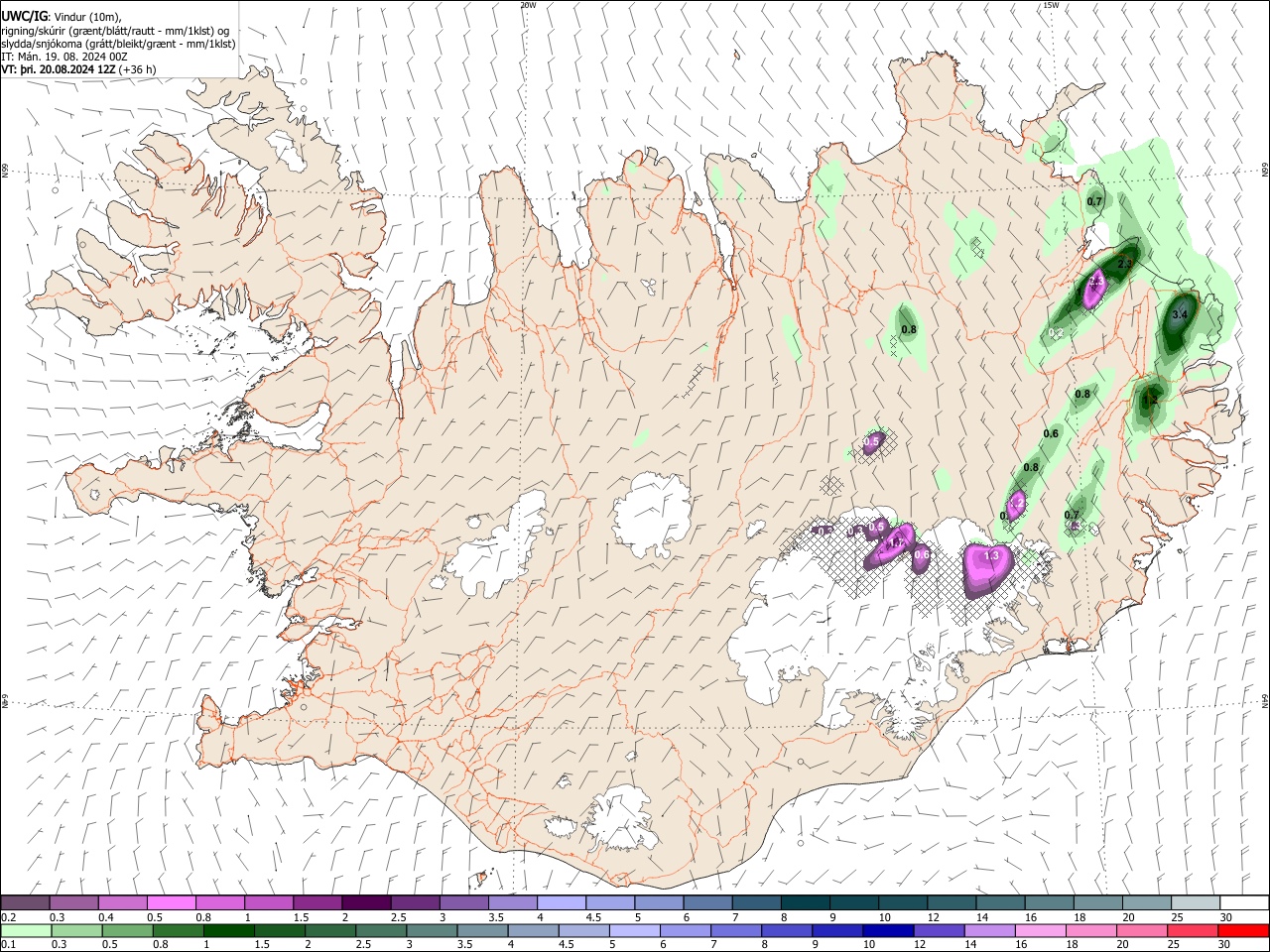
Task: Click the 'slydda/snjókoma' legend description line
Action: coord(118,44)
